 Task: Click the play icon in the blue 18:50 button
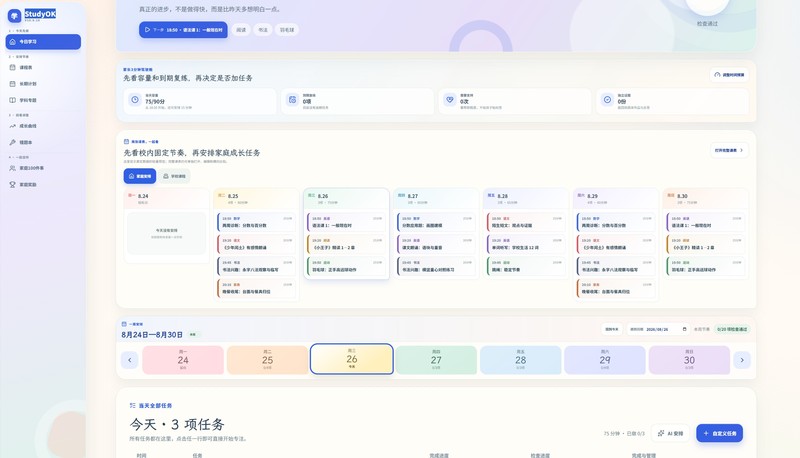[x=147, y=30]
